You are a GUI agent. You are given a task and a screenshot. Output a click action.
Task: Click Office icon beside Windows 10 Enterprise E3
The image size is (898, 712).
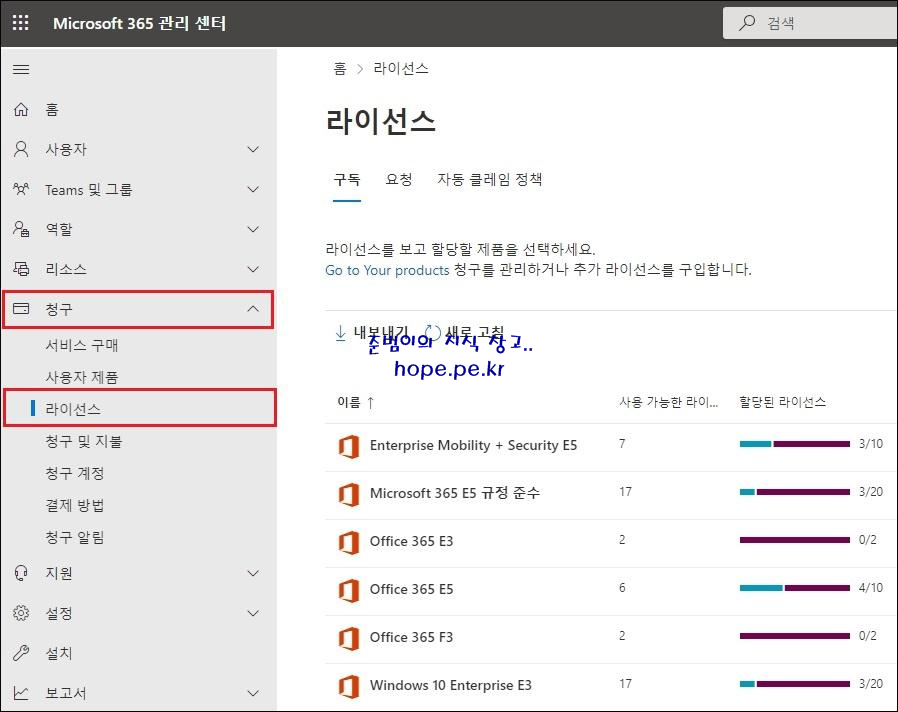349,686
